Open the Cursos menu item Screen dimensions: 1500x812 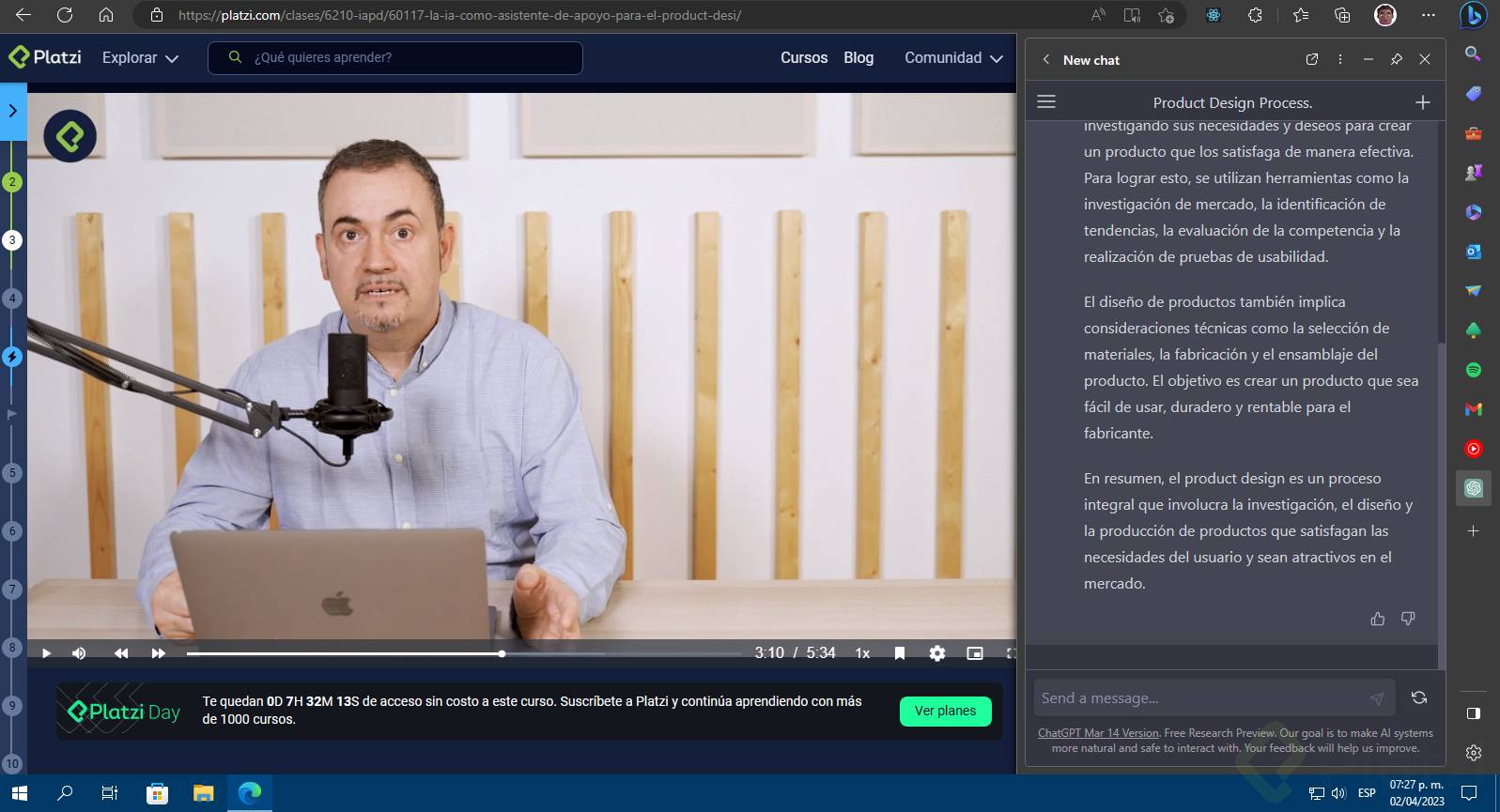[804, 57]
